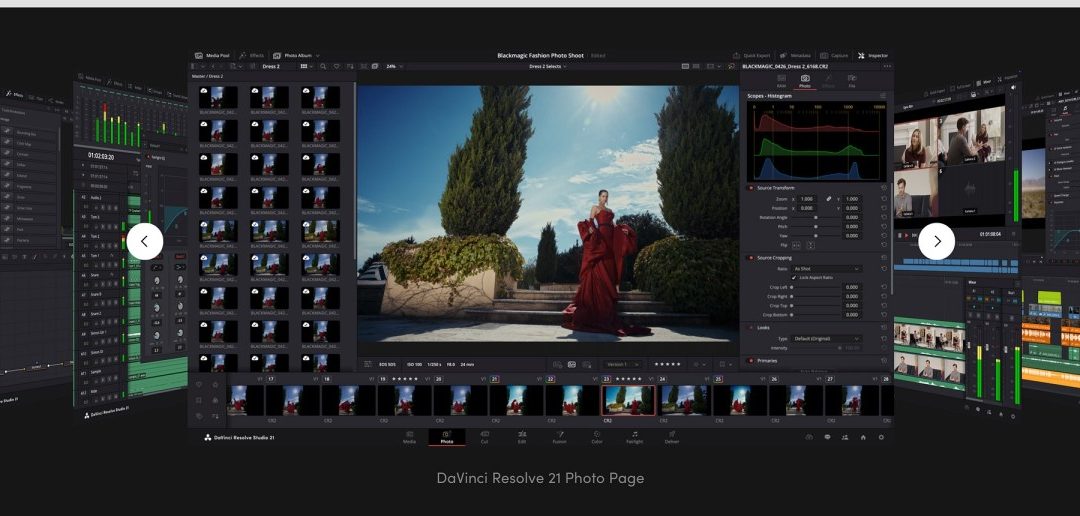The height and width of the screenshot is (516, 1080).
Task: Click the flip vertical button
Action: point(810,245)
